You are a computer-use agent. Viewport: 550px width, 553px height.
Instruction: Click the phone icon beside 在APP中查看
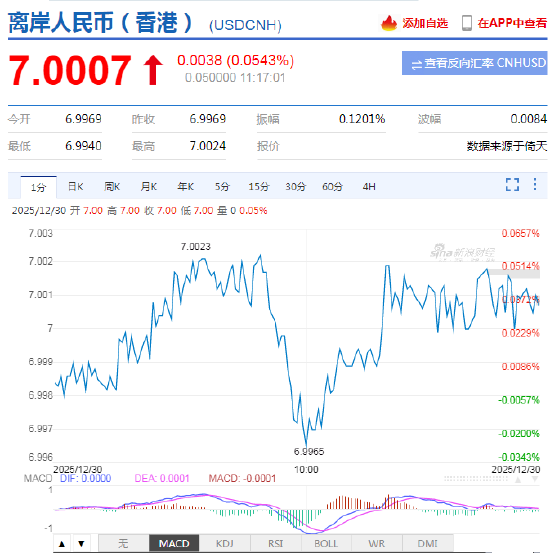[466, 23]
